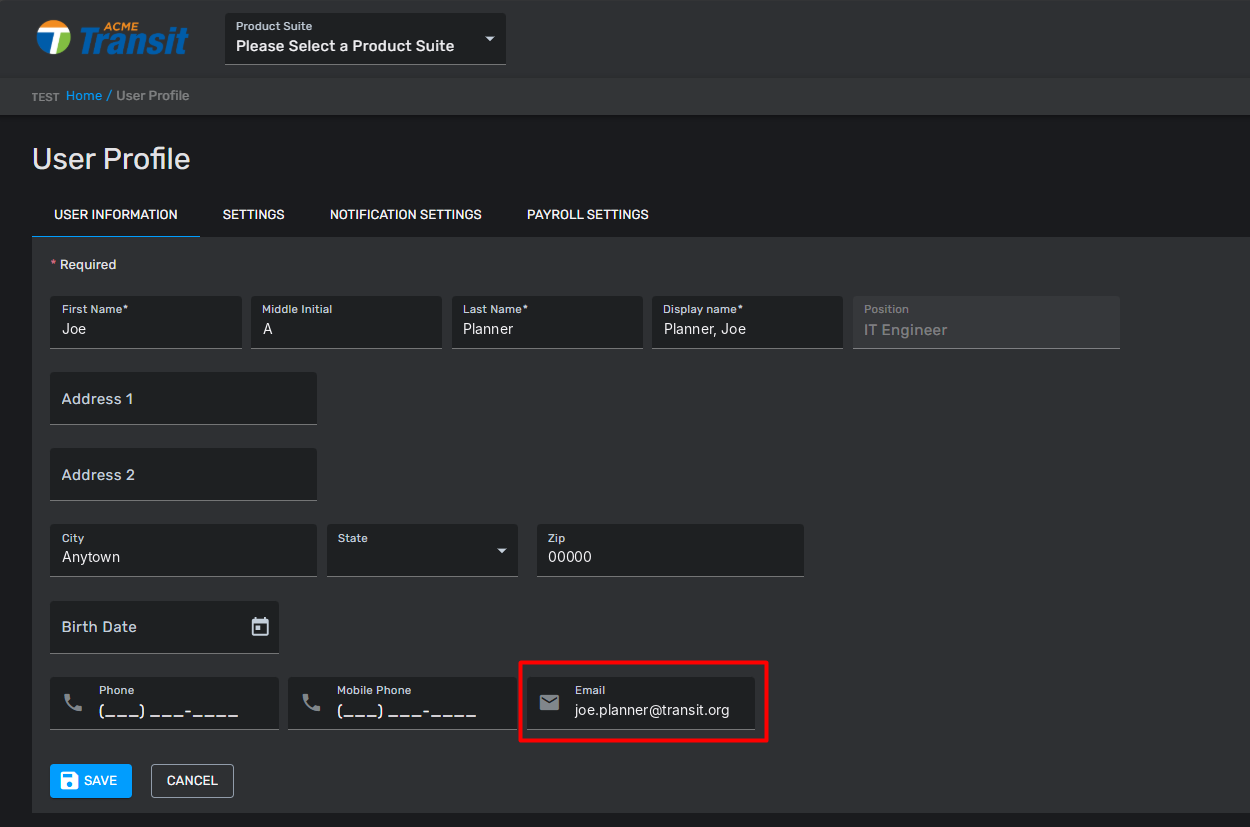Click the Zip field

670,550
